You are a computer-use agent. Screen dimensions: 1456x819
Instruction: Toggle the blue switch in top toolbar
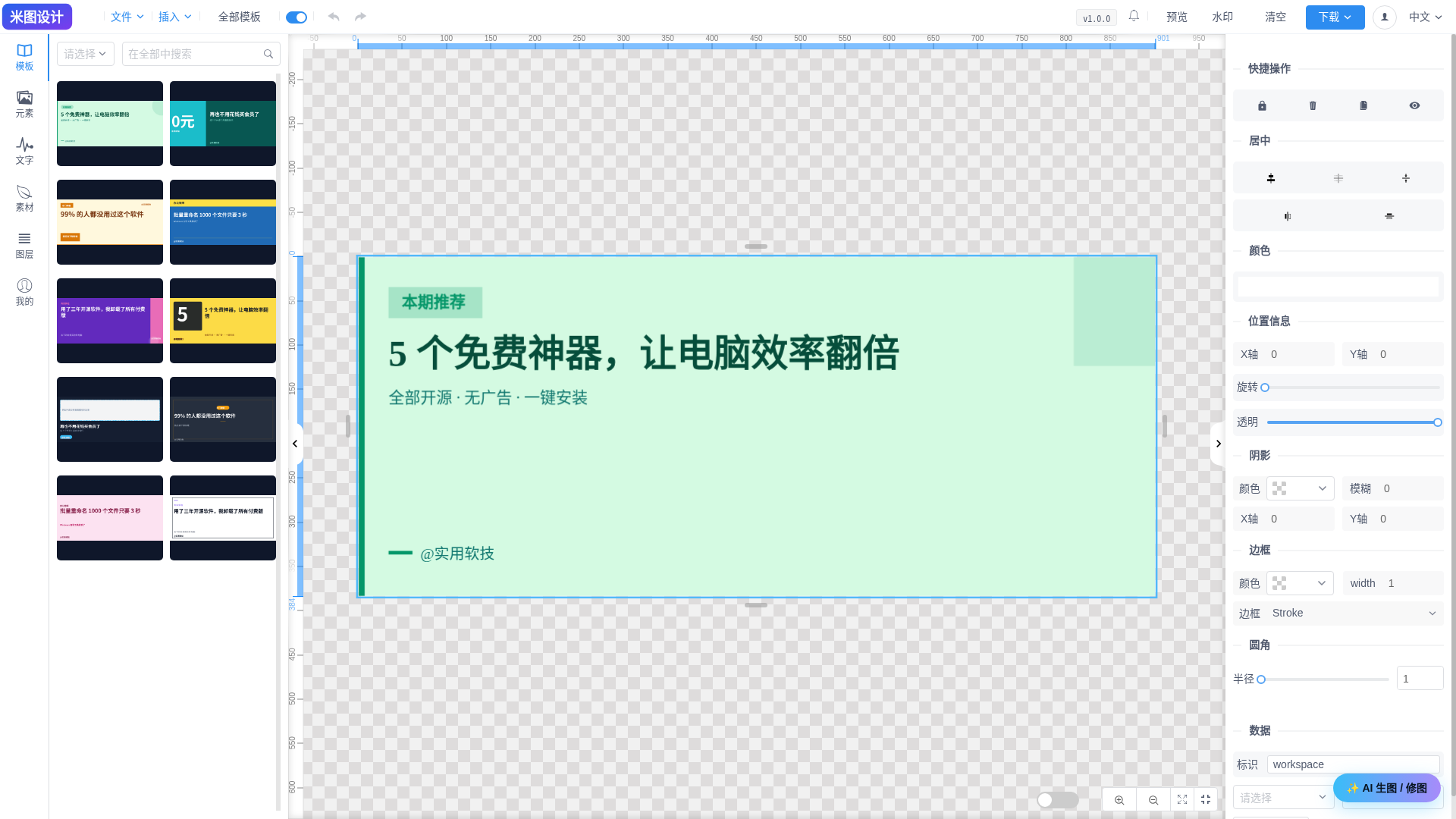tap(297, 17)
